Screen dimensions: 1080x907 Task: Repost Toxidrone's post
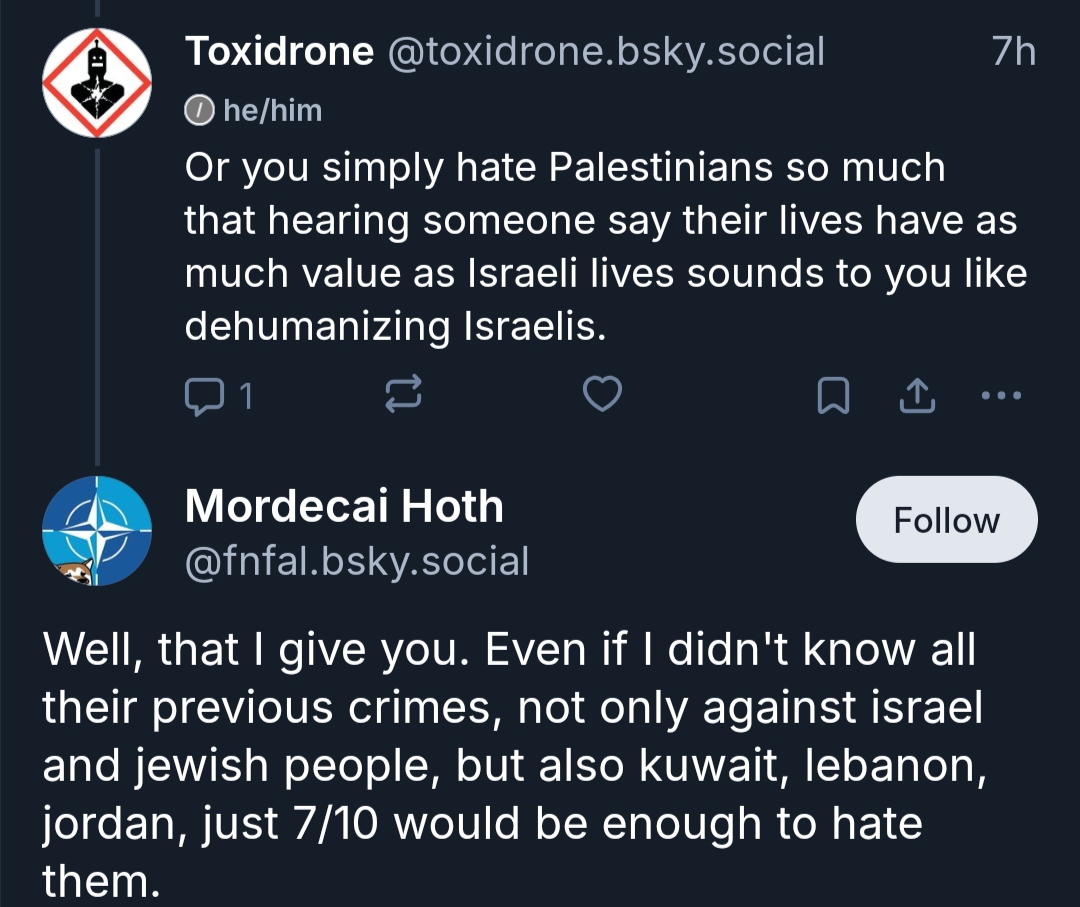pos(404,397)
